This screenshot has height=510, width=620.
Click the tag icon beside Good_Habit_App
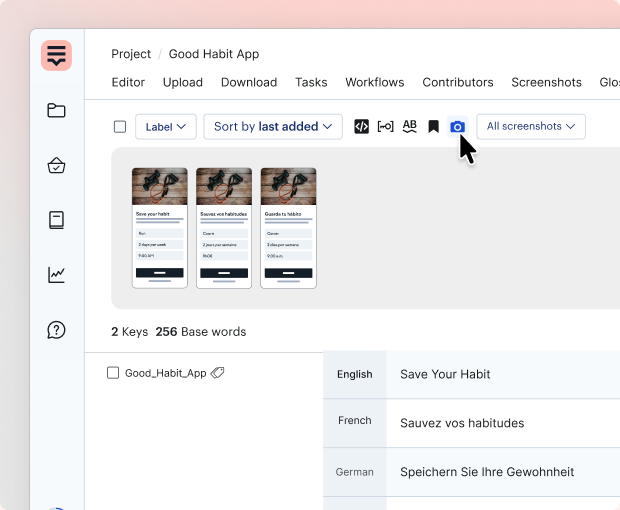pos(217,372)
